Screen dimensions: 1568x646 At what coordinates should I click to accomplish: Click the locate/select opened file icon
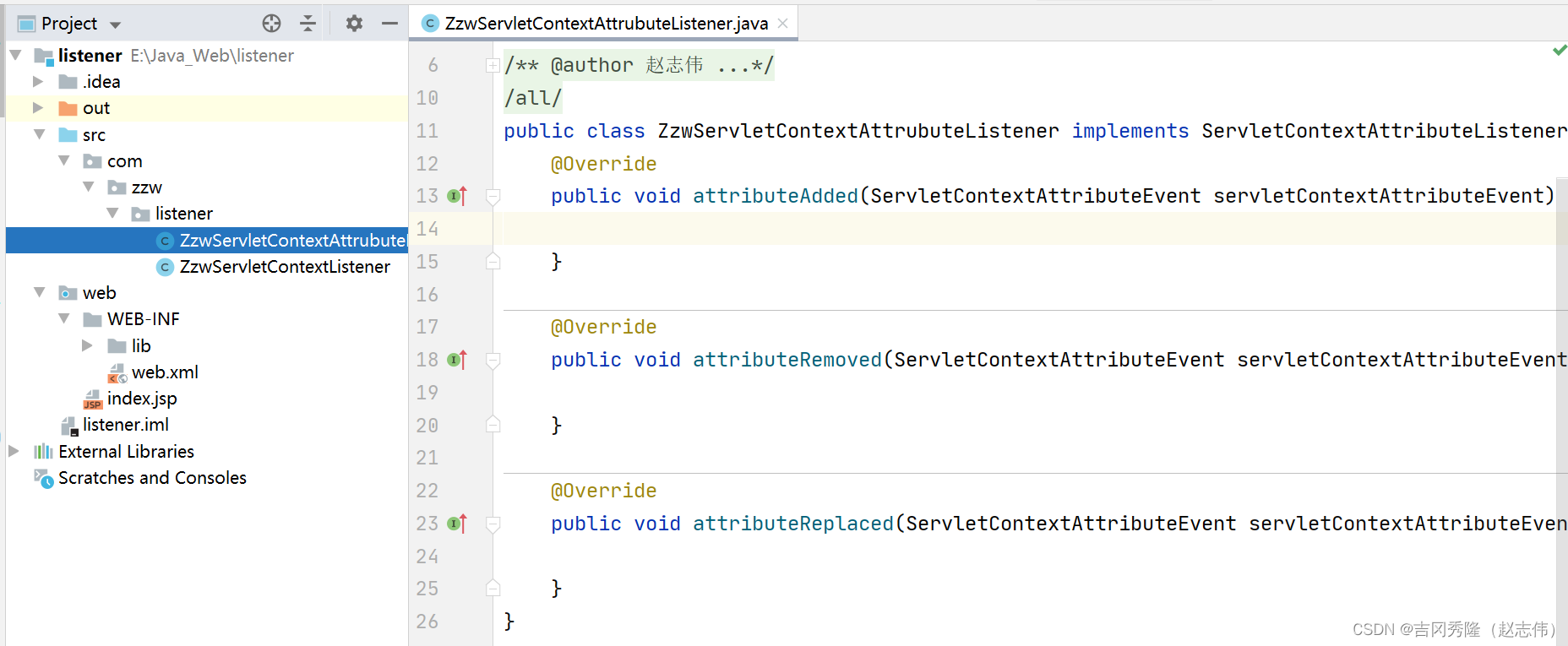click(271, 24)
